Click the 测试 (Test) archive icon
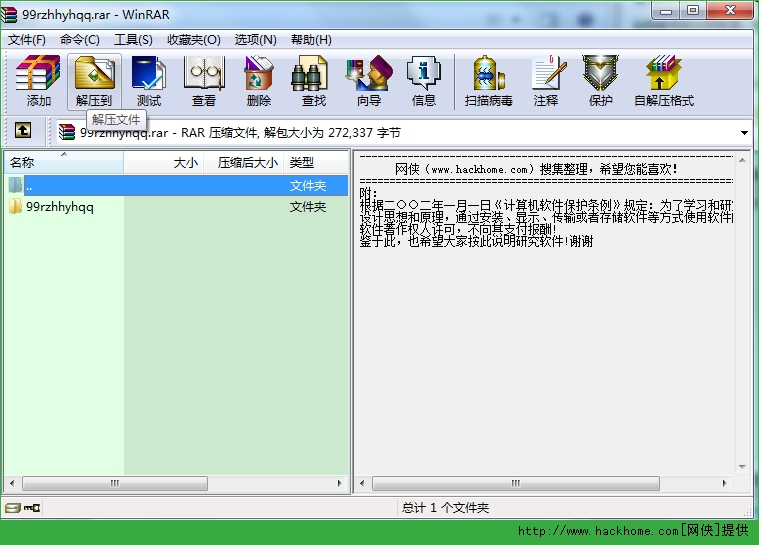This screenshot has width=759, height=545. coord(149,81)
